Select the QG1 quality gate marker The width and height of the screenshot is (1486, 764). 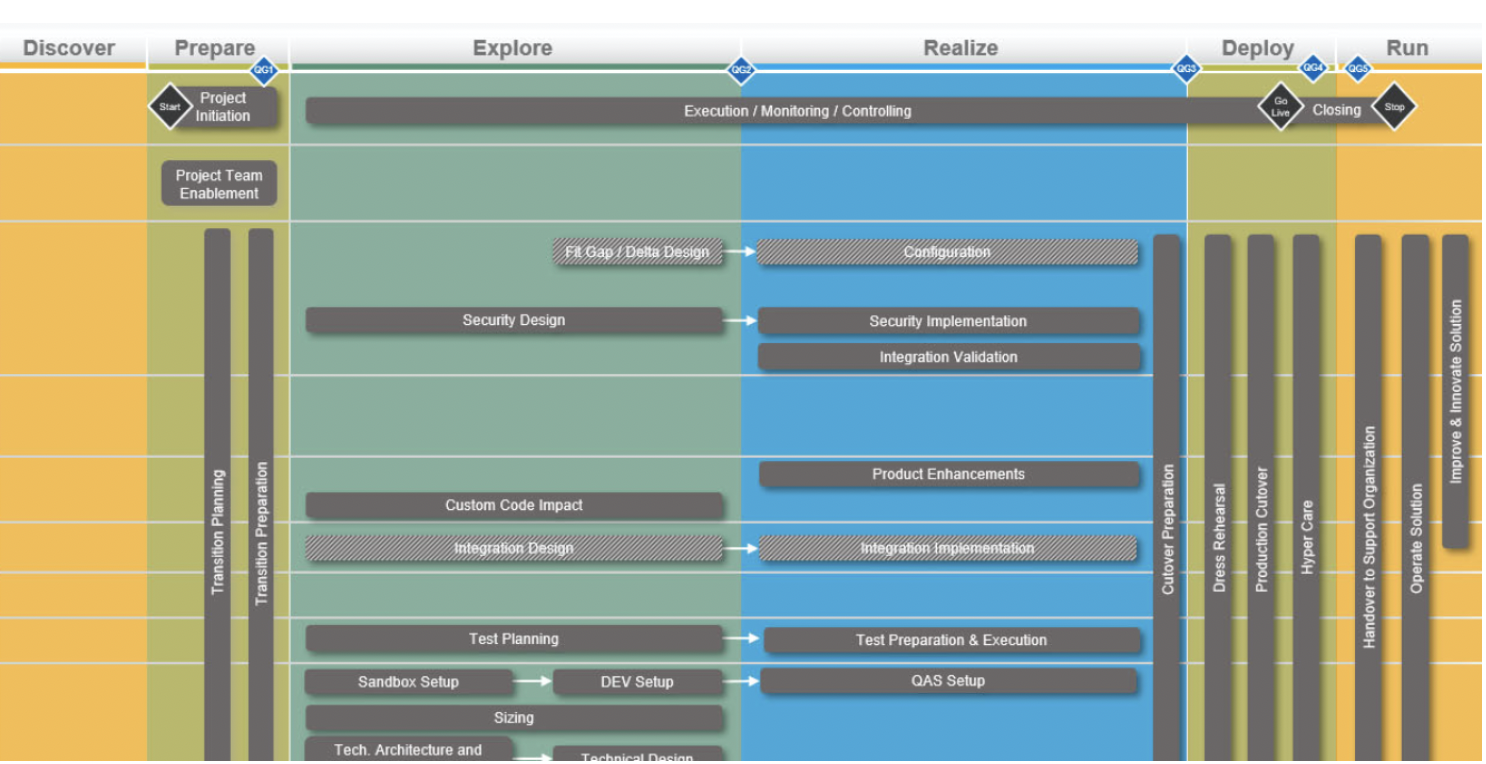click(263, 70)
